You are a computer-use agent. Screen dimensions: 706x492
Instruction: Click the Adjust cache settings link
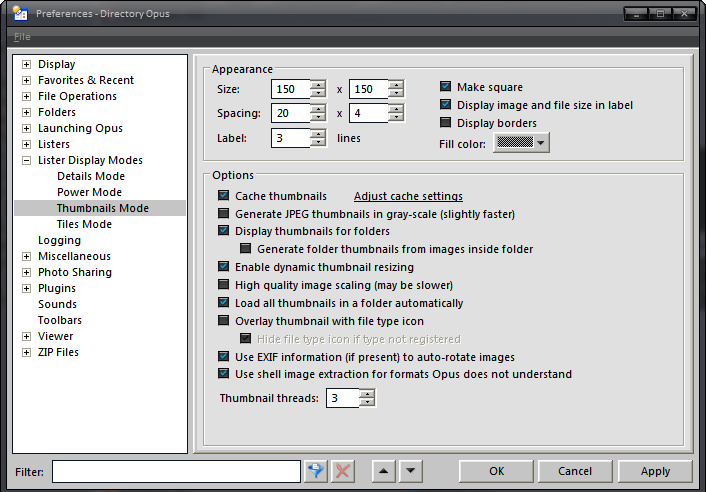tap(408, 196)
